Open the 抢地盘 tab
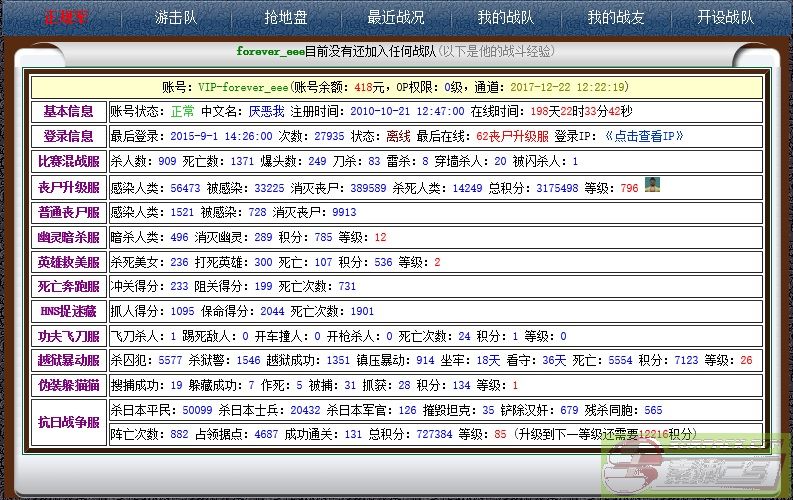 [285, 17]
